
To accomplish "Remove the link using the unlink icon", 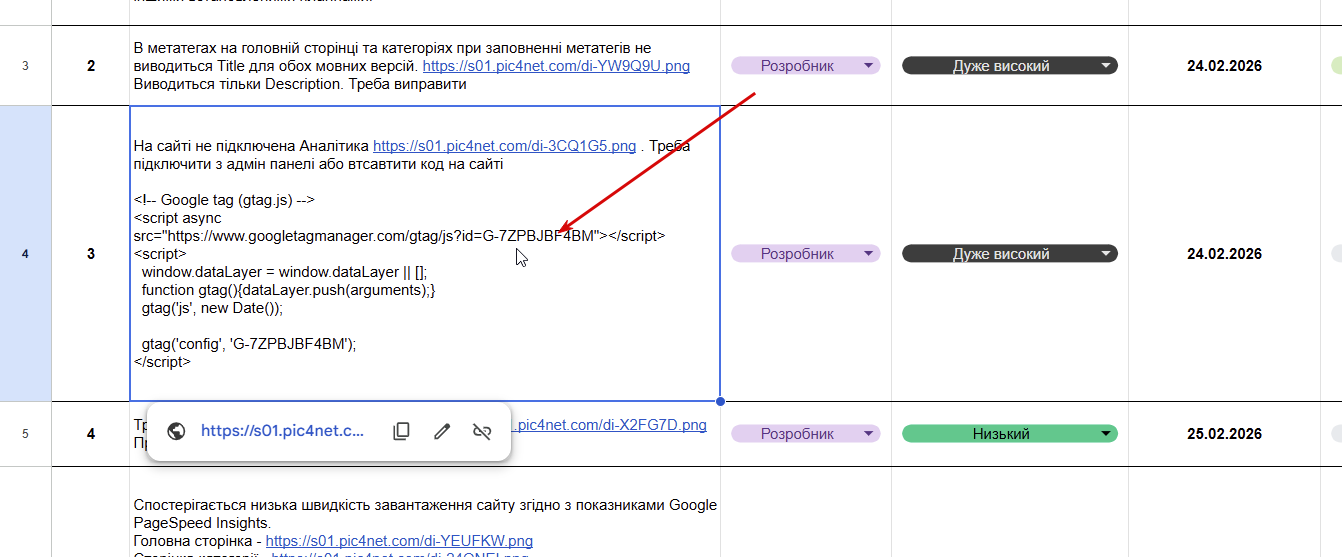I will pyautogui.click(x=482, y=431).
